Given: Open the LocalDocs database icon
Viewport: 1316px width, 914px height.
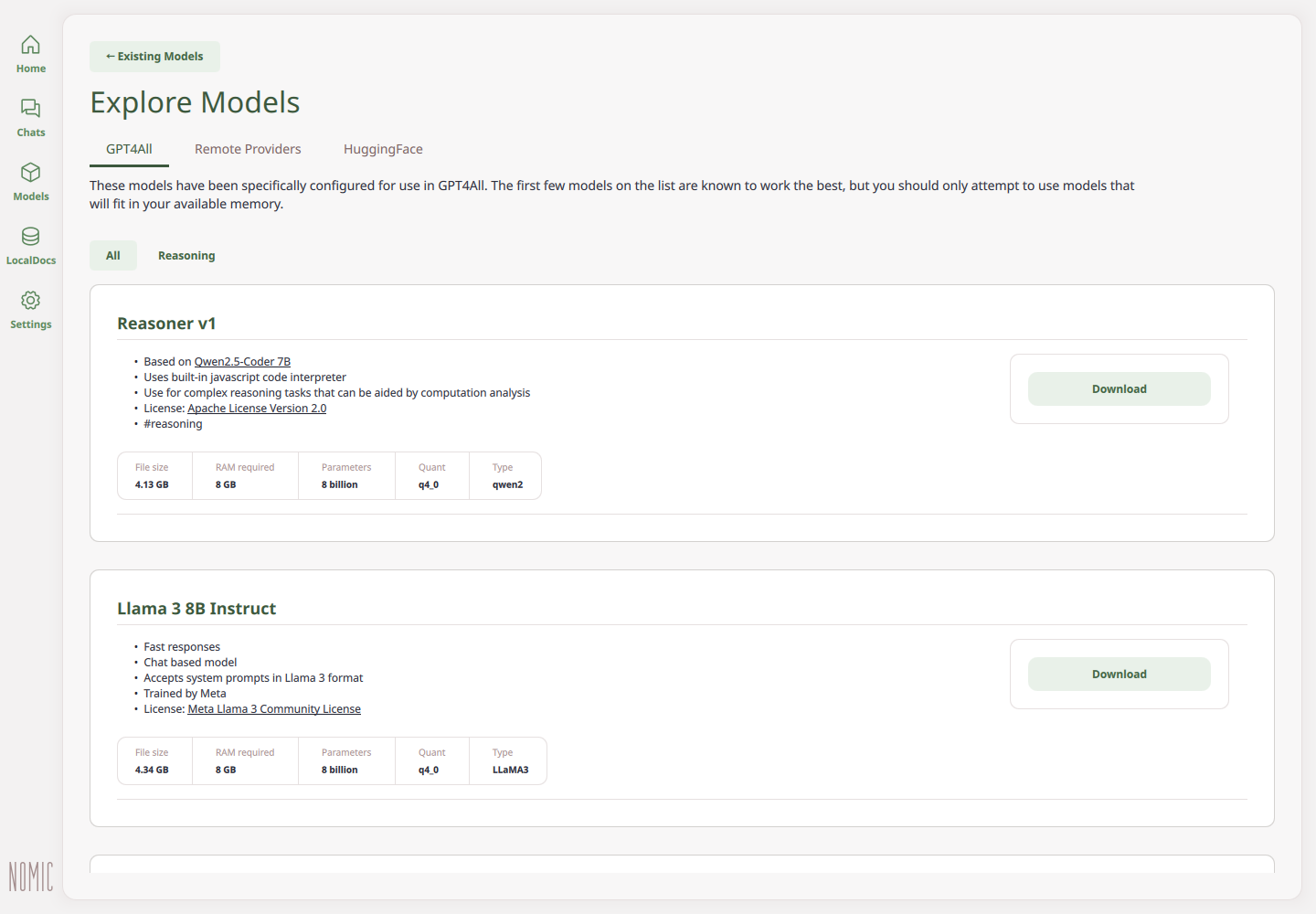Looking at the screenshot, I should click(x=30, y=237).
